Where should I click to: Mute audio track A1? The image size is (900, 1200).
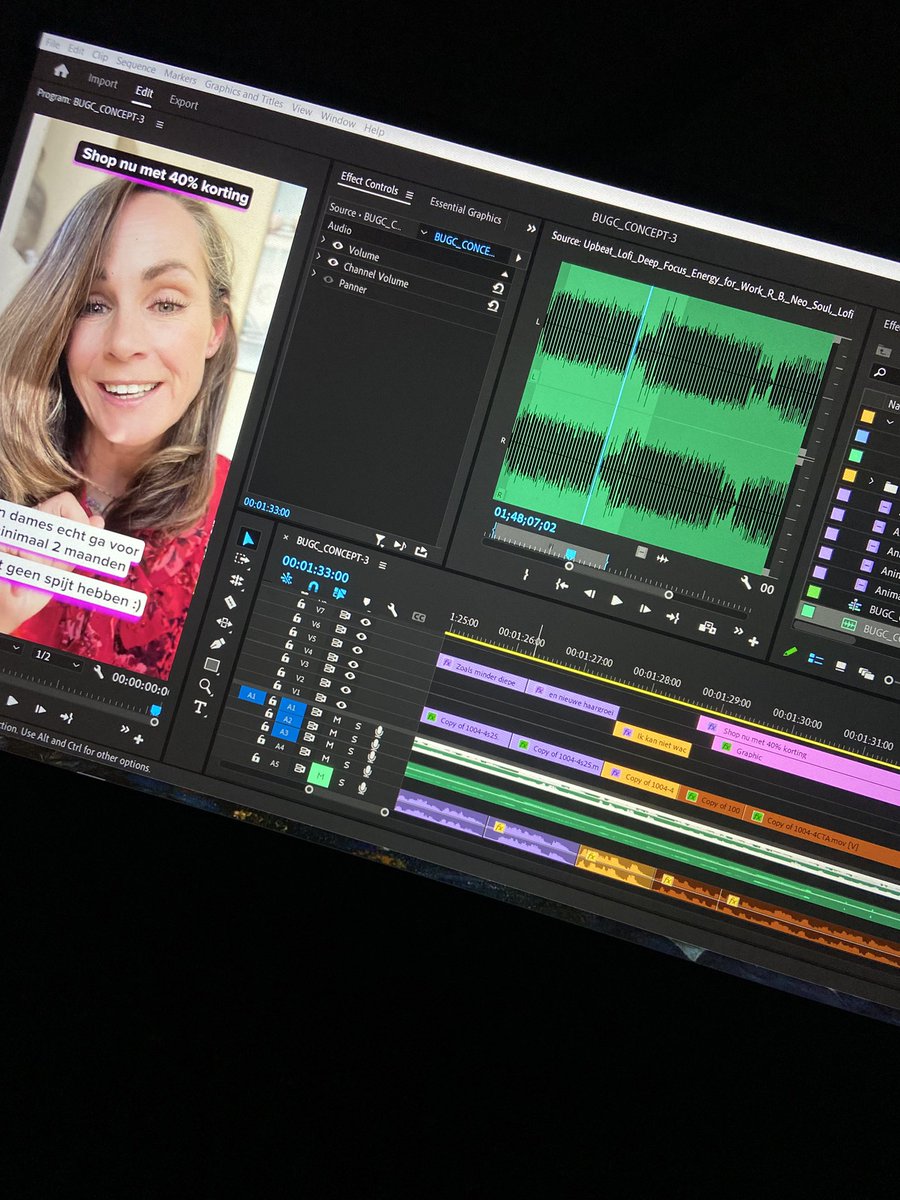337,719
